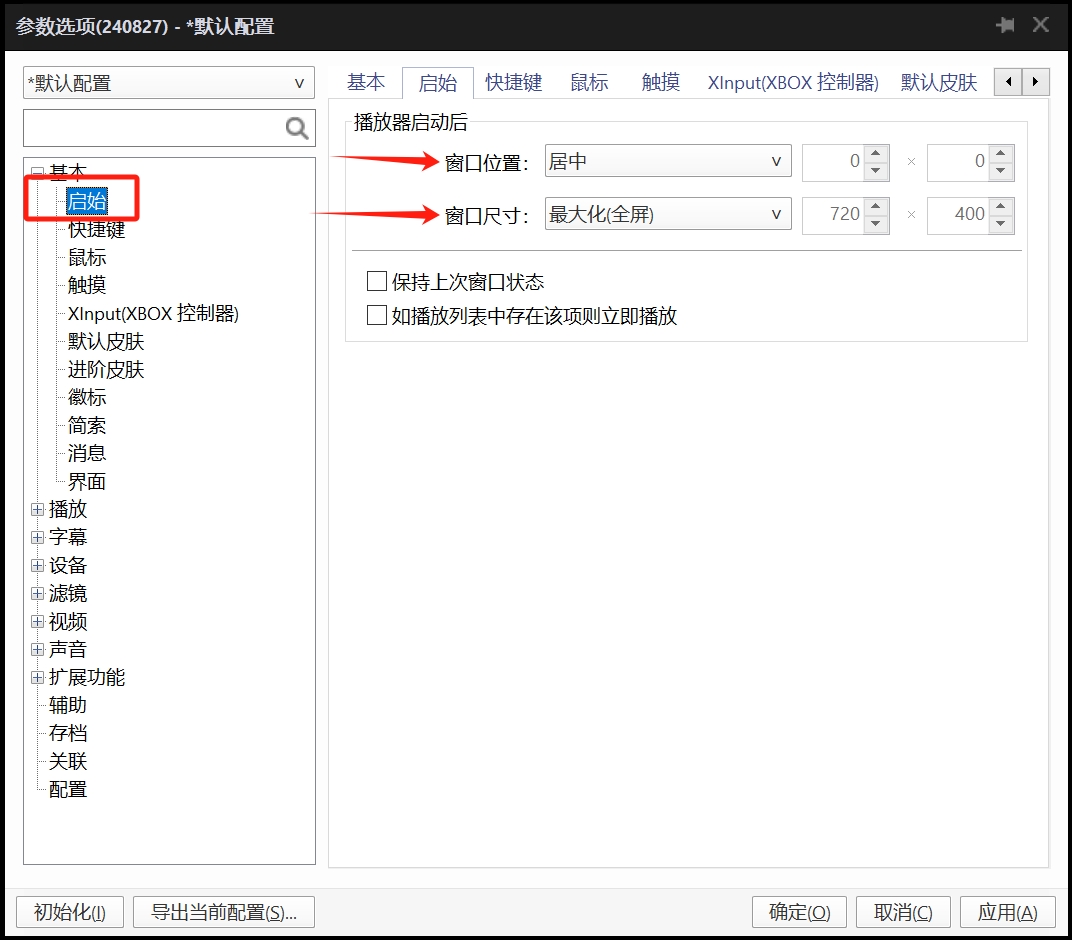
Task: Select 触摸 in the settings tree
Action: coord(87,285)
